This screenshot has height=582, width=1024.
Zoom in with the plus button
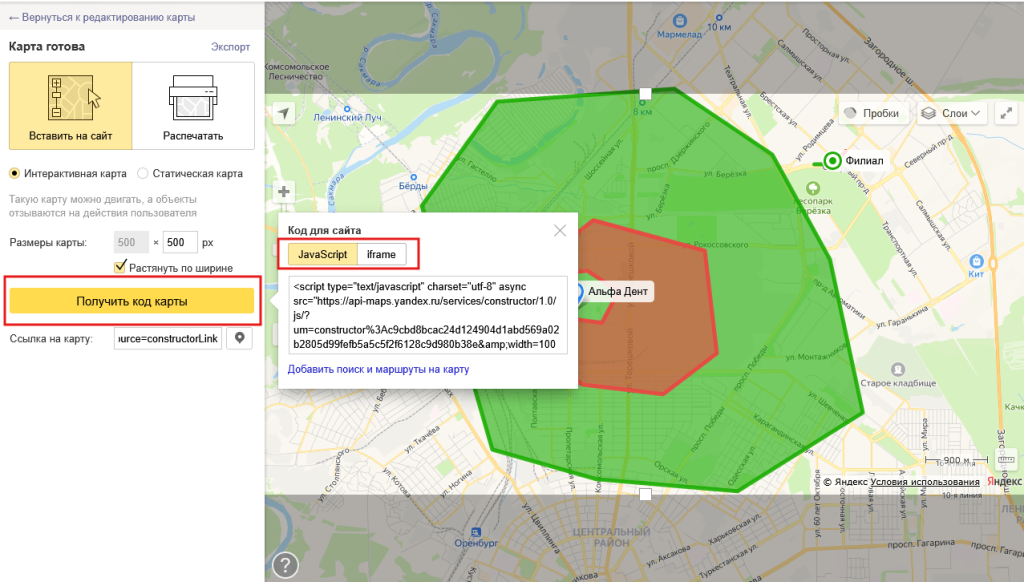point(285,192)
